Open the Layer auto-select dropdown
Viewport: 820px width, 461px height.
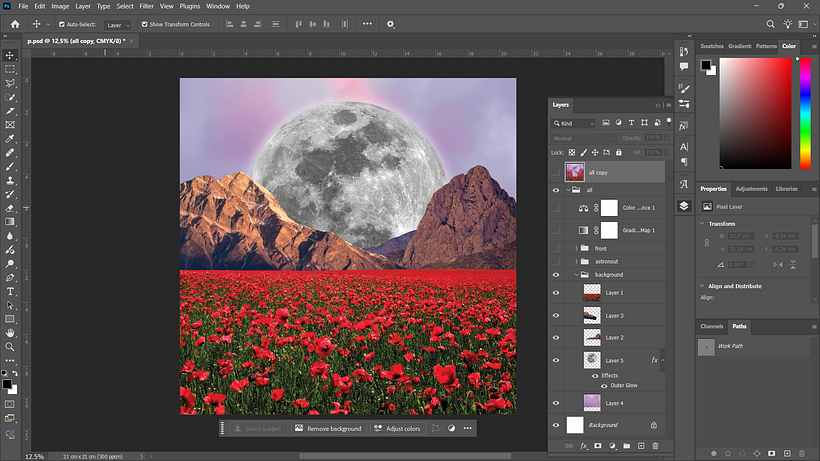click(x=118, y=25)
